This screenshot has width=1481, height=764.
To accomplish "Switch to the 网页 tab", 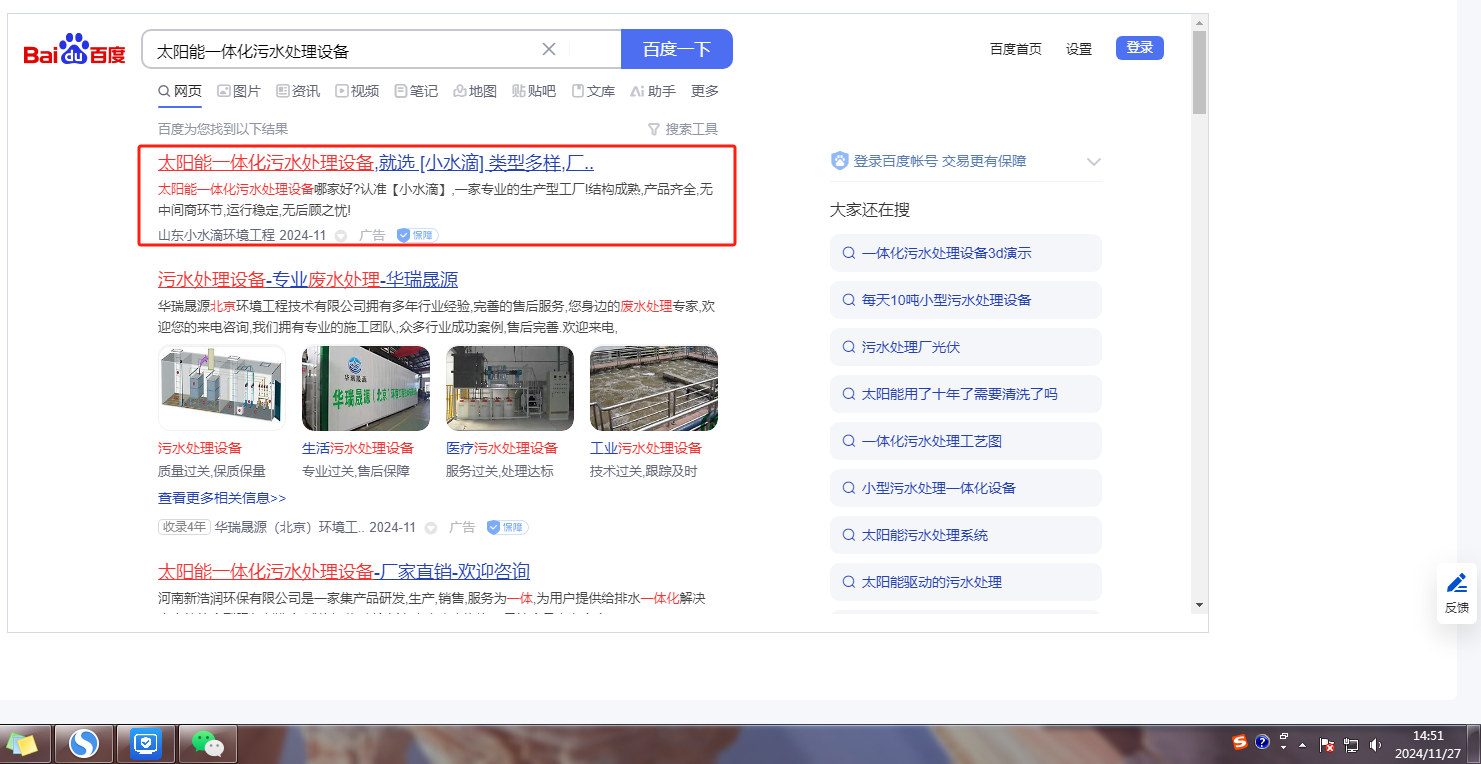I will 180,91.
